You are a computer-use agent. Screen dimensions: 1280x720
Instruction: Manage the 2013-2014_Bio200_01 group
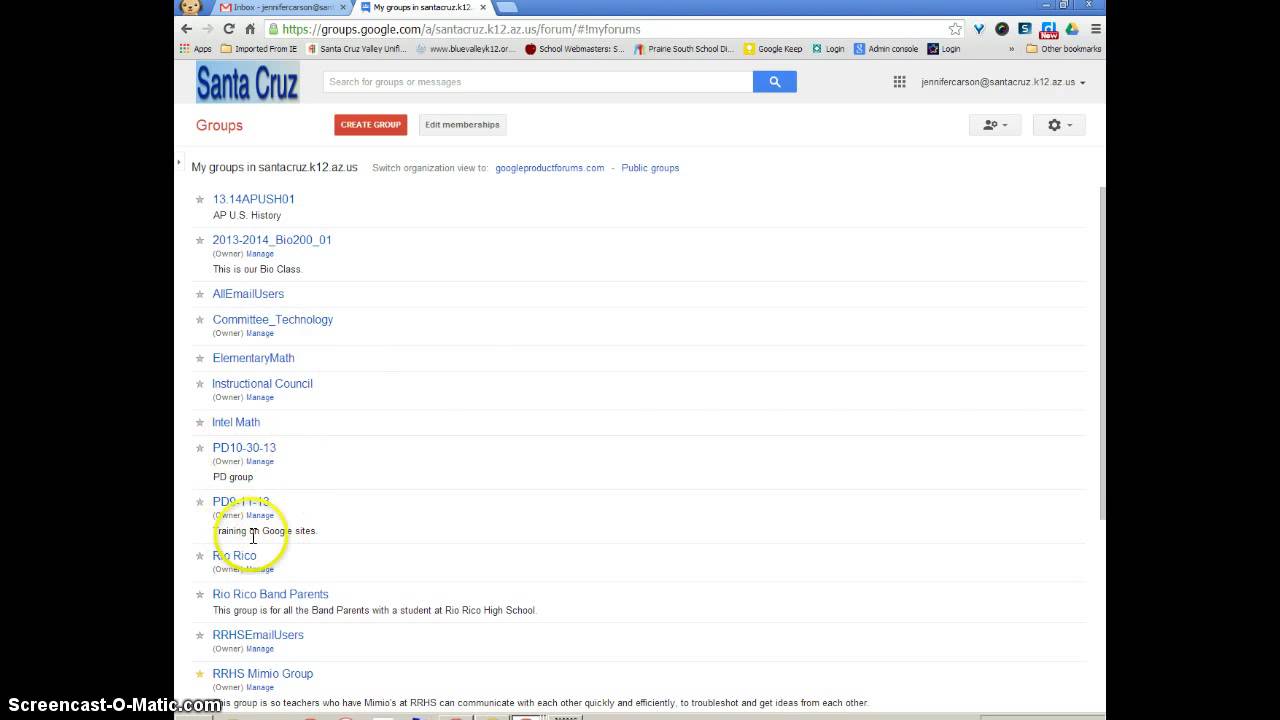coord(260,254)
